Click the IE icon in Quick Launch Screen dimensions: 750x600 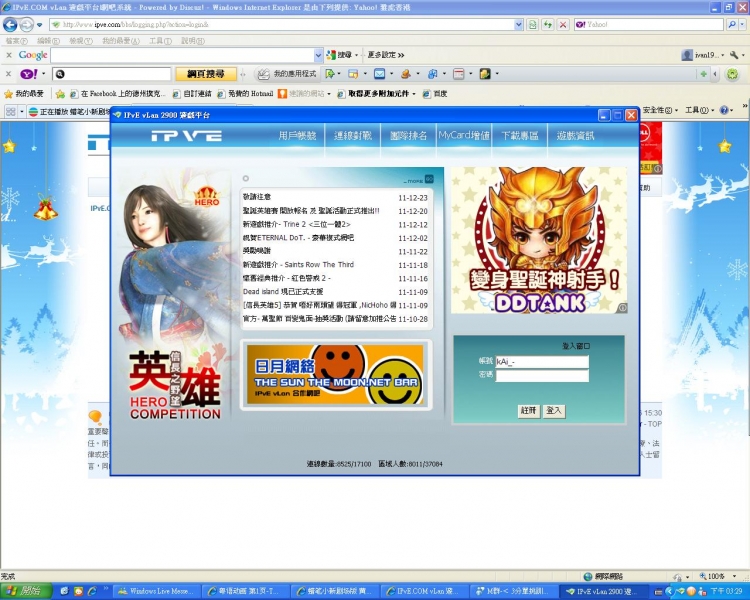click(92, 591)
